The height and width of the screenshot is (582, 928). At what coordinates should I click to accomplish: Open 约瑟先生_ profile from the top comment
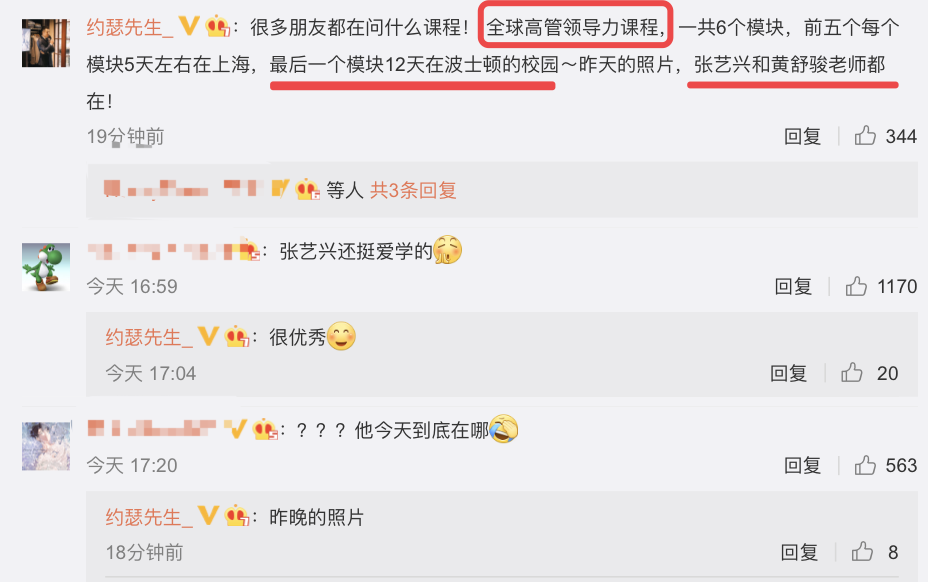(130, 27)
